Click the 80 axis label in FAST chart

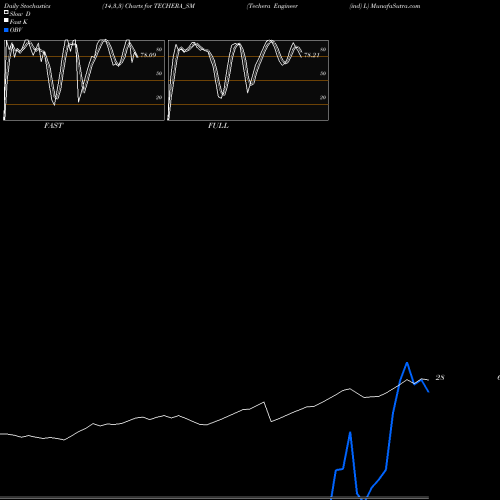click(x=159, y=49)
